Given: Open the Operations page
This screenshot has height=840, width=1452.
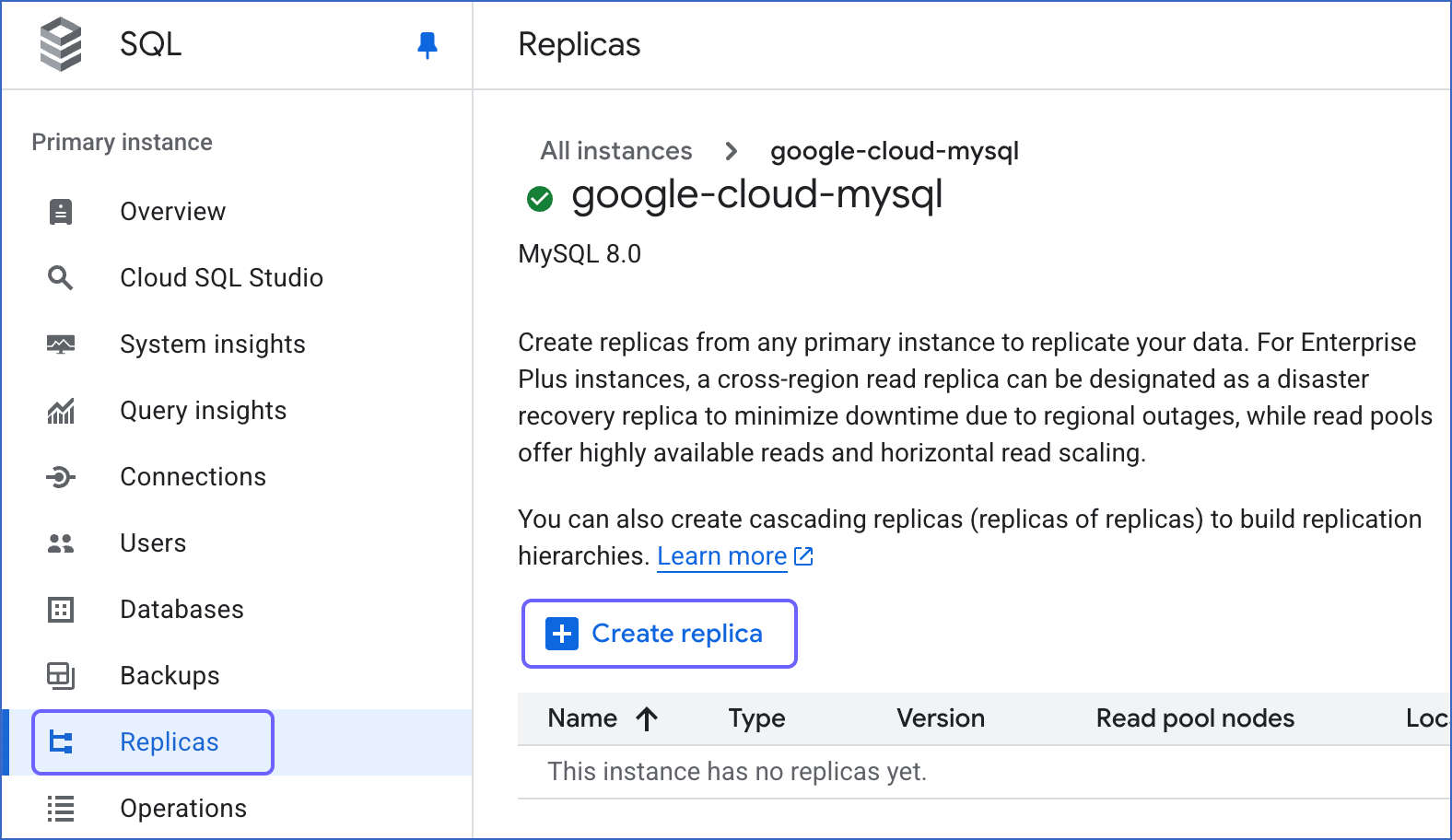Looking at the screenshot, I should pos(238,809).
